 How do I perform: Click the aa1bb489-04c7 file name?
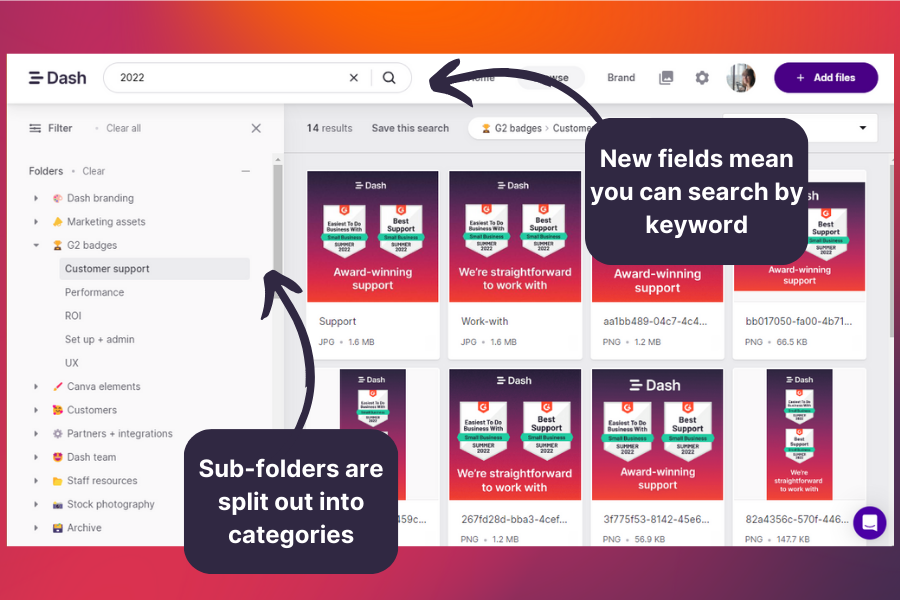click(655, 322)
